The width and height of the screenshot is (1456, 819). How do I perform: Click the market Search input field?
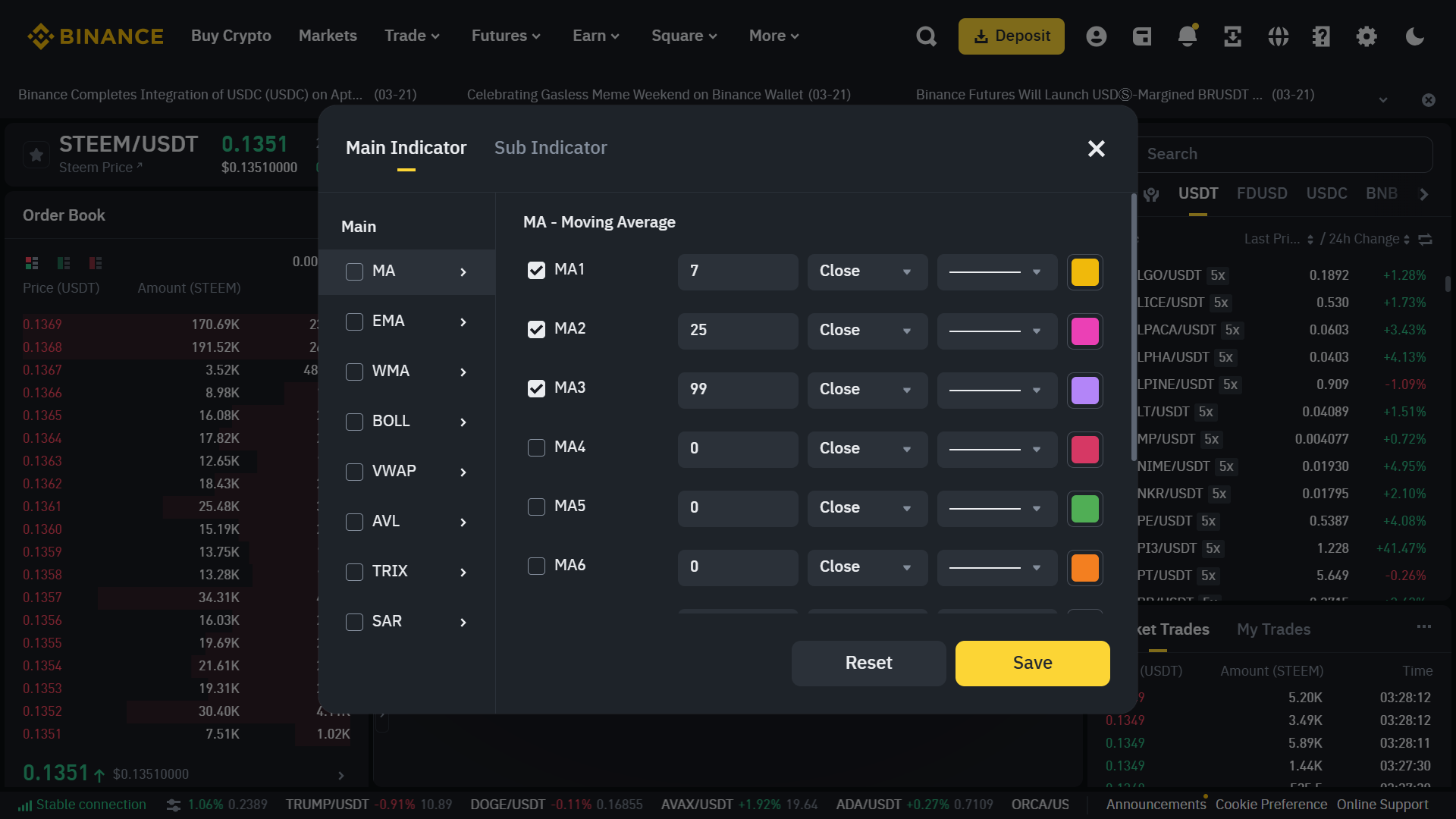pos(1285,155)
